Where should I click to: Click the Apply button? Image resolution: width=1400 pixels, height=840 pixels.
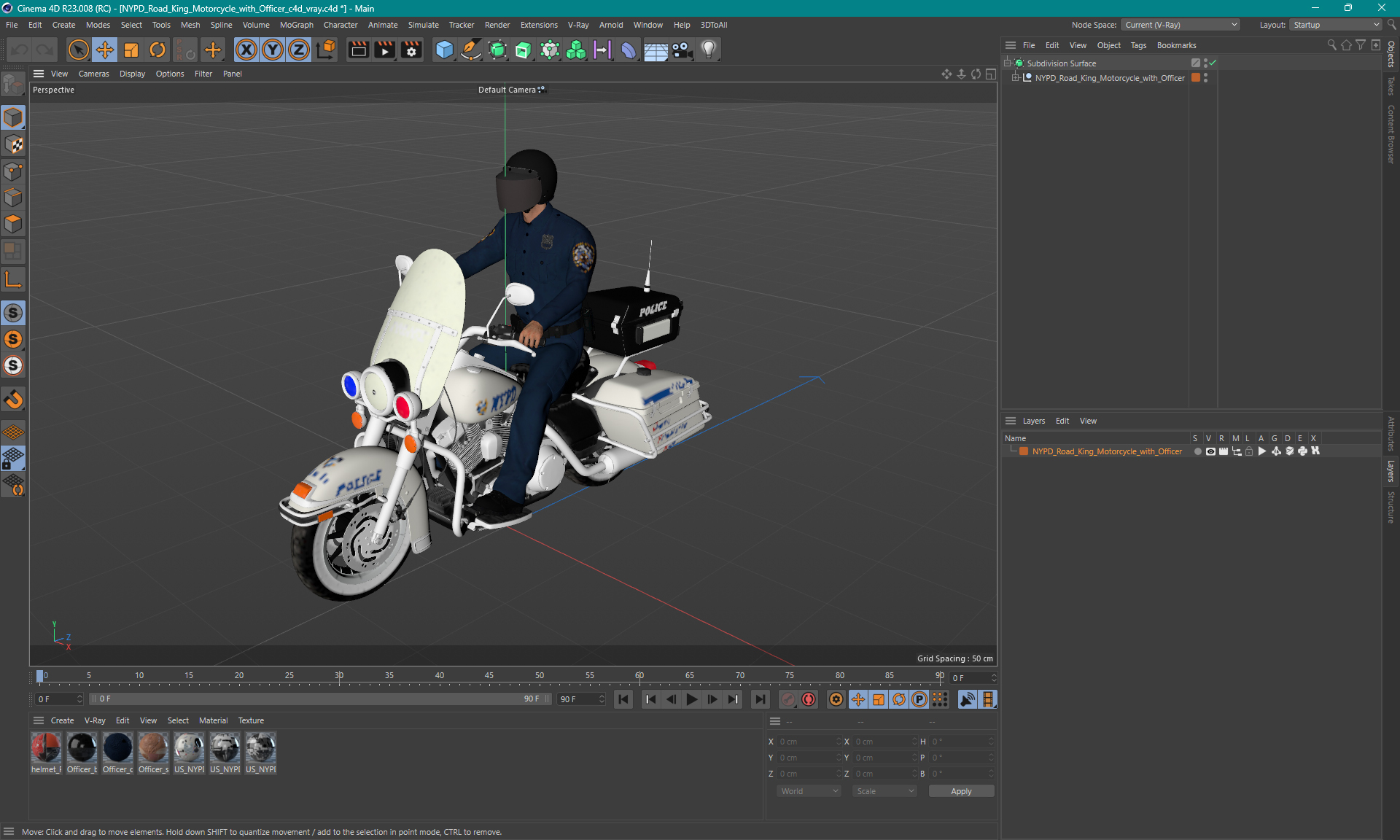[961, 791]
